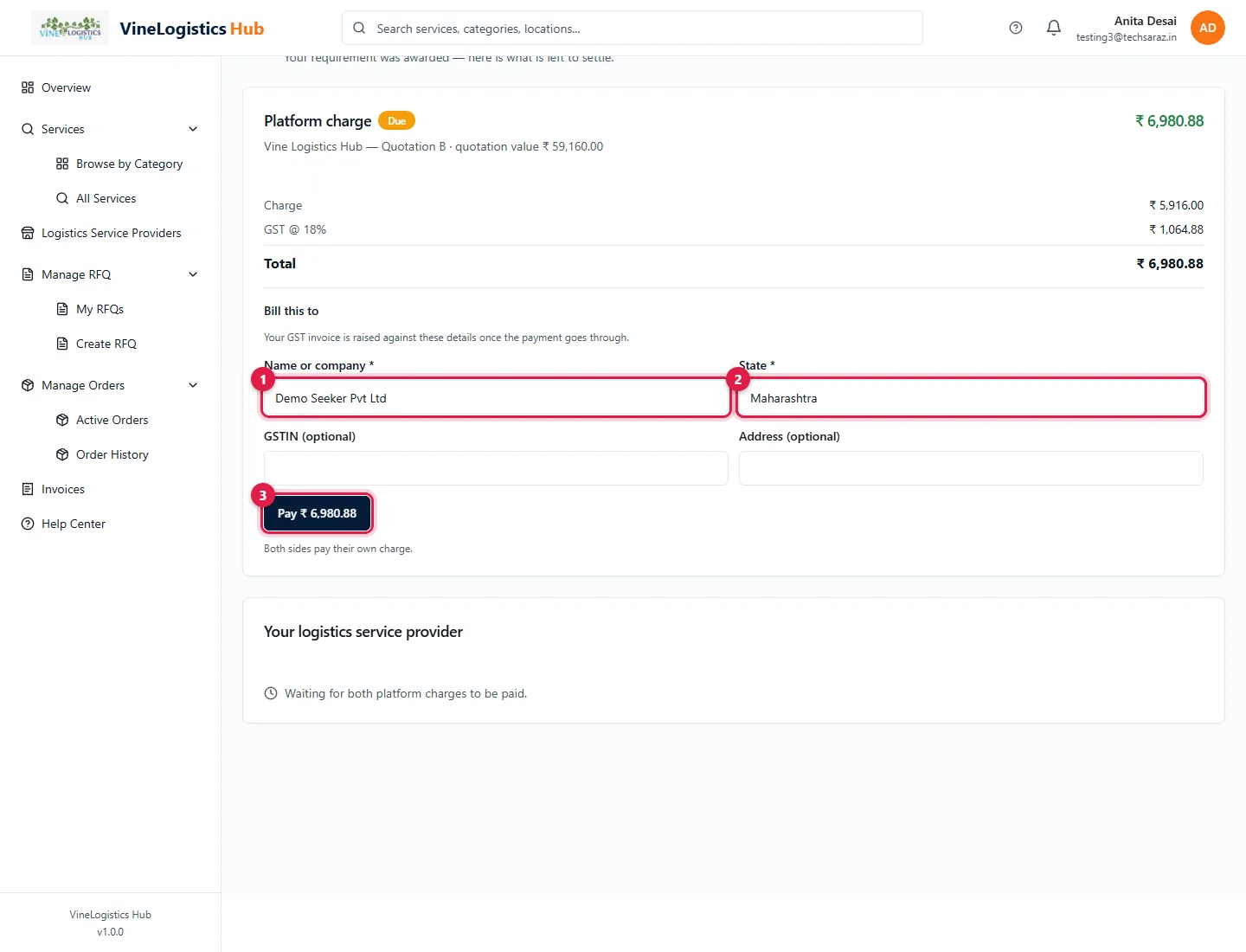1246x952 pixels.
Task: Click the AD user avatar
Action: pos(1208,28)
